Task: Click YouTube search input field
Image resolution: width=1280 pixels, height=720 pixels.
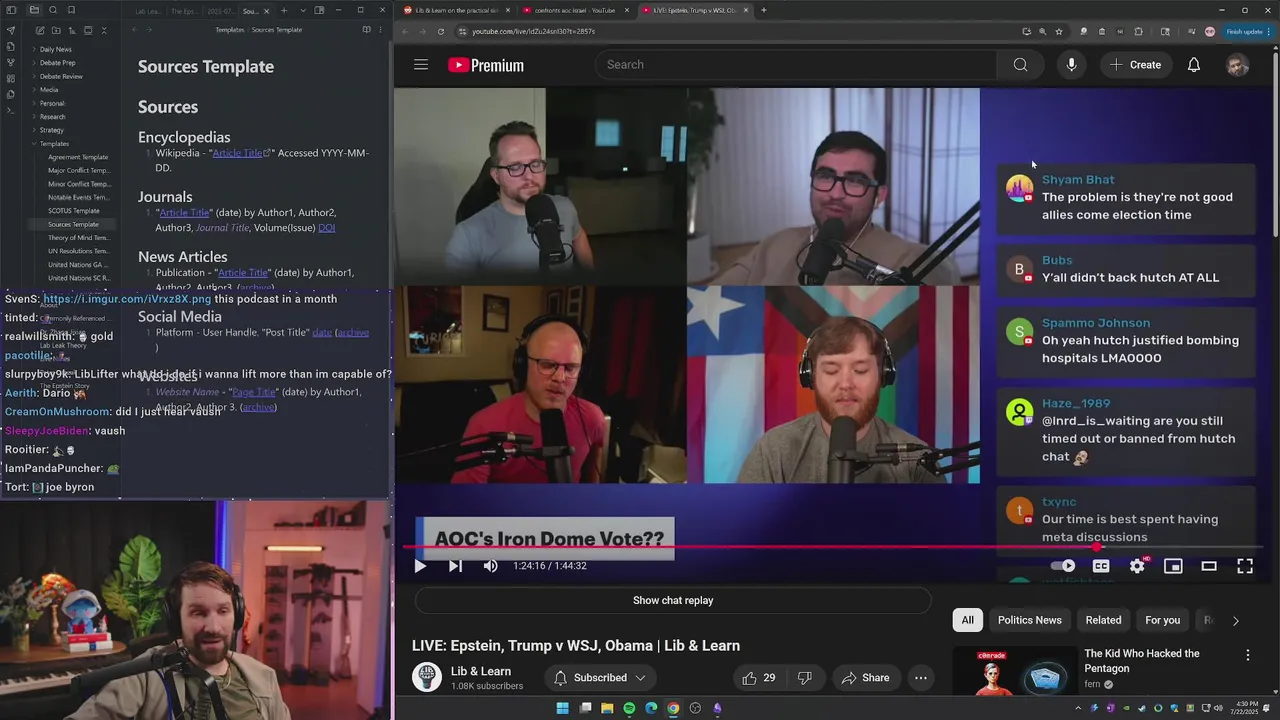Action: 796,65
